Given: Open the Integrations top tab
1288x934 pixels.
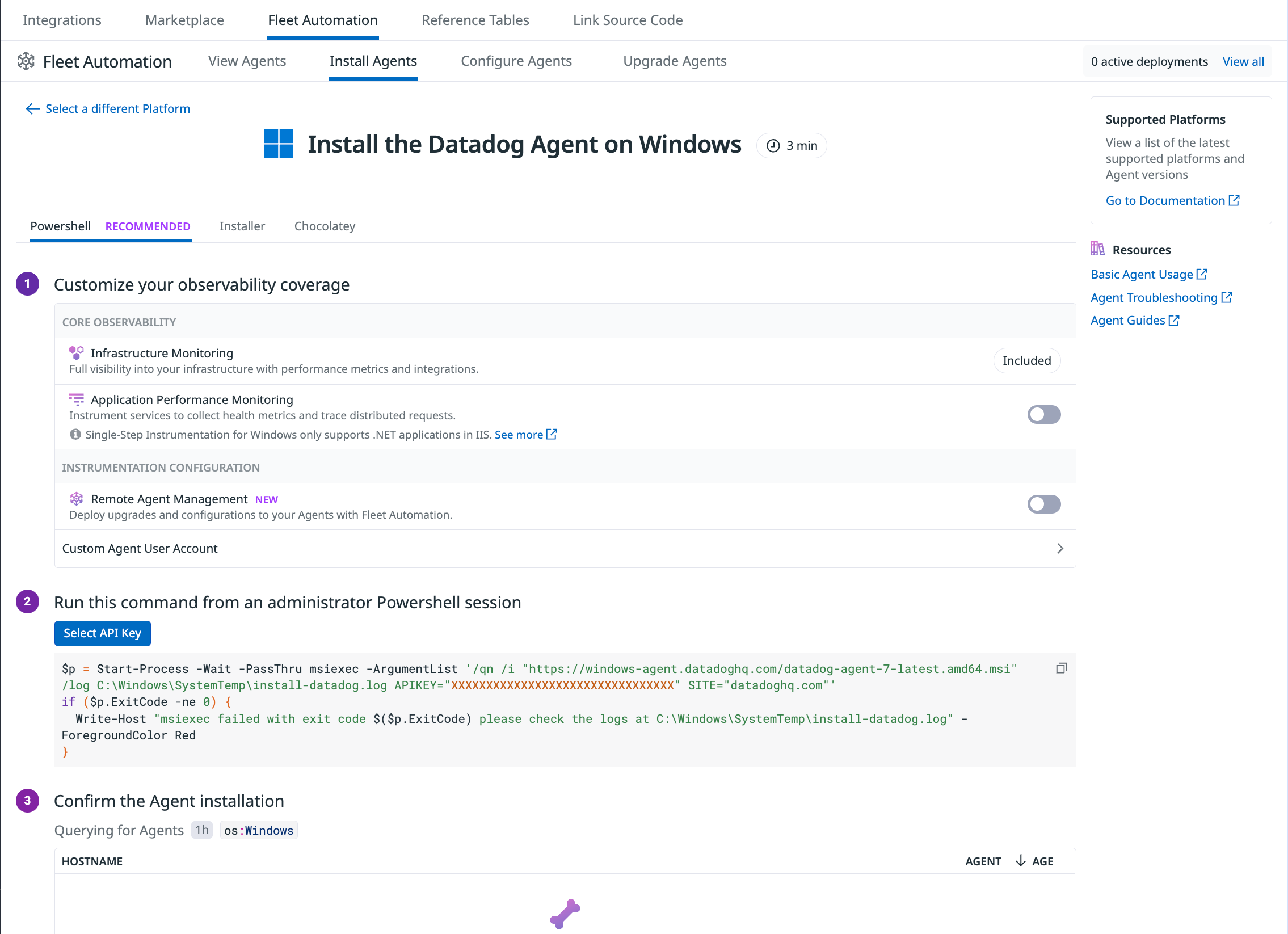Looking at the screenshot, I should 62,20.
